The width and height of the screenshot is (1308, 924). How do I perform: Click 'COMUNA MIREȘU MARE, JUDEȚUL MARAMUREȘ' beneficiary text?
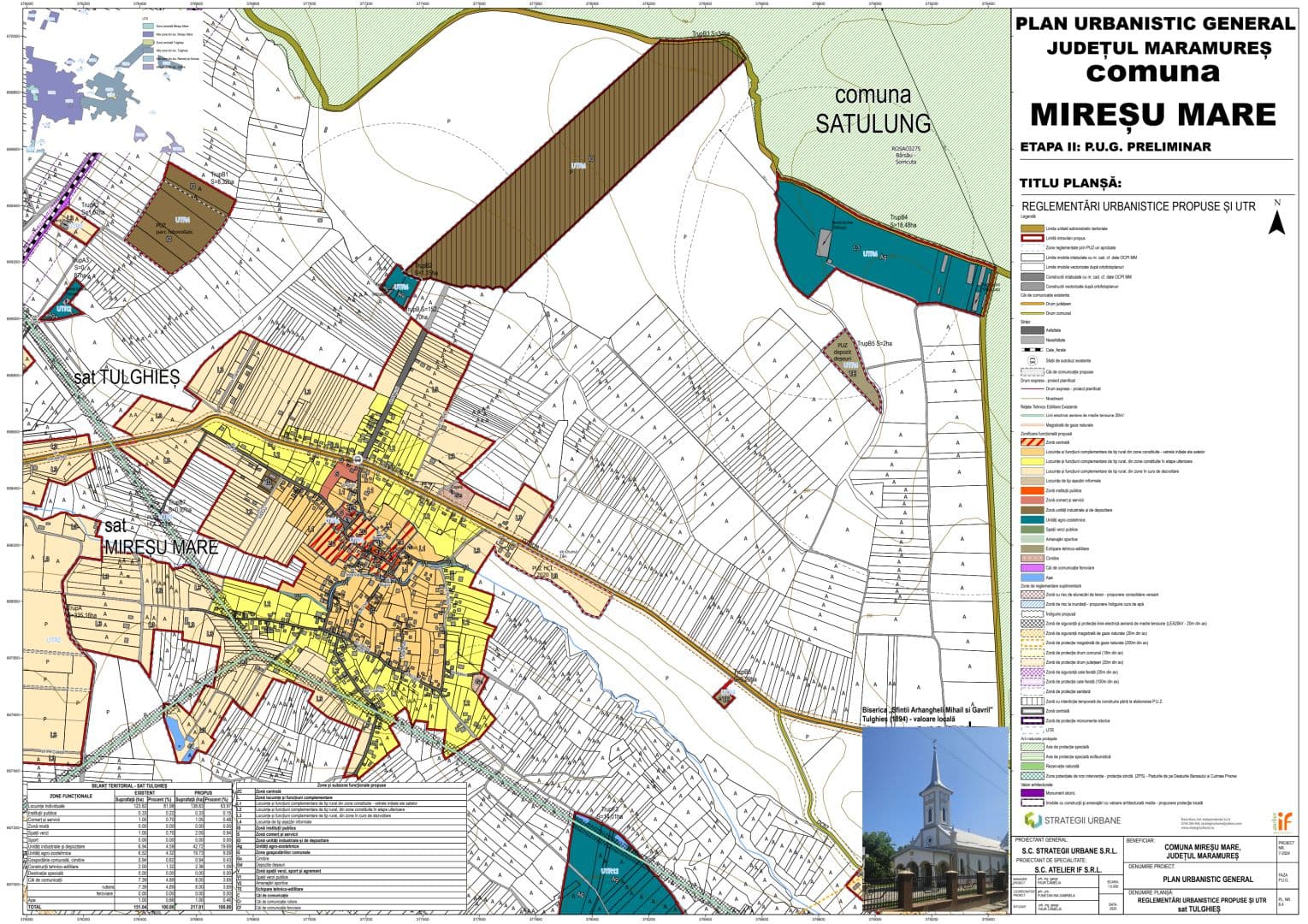(x=1202, y=851)
